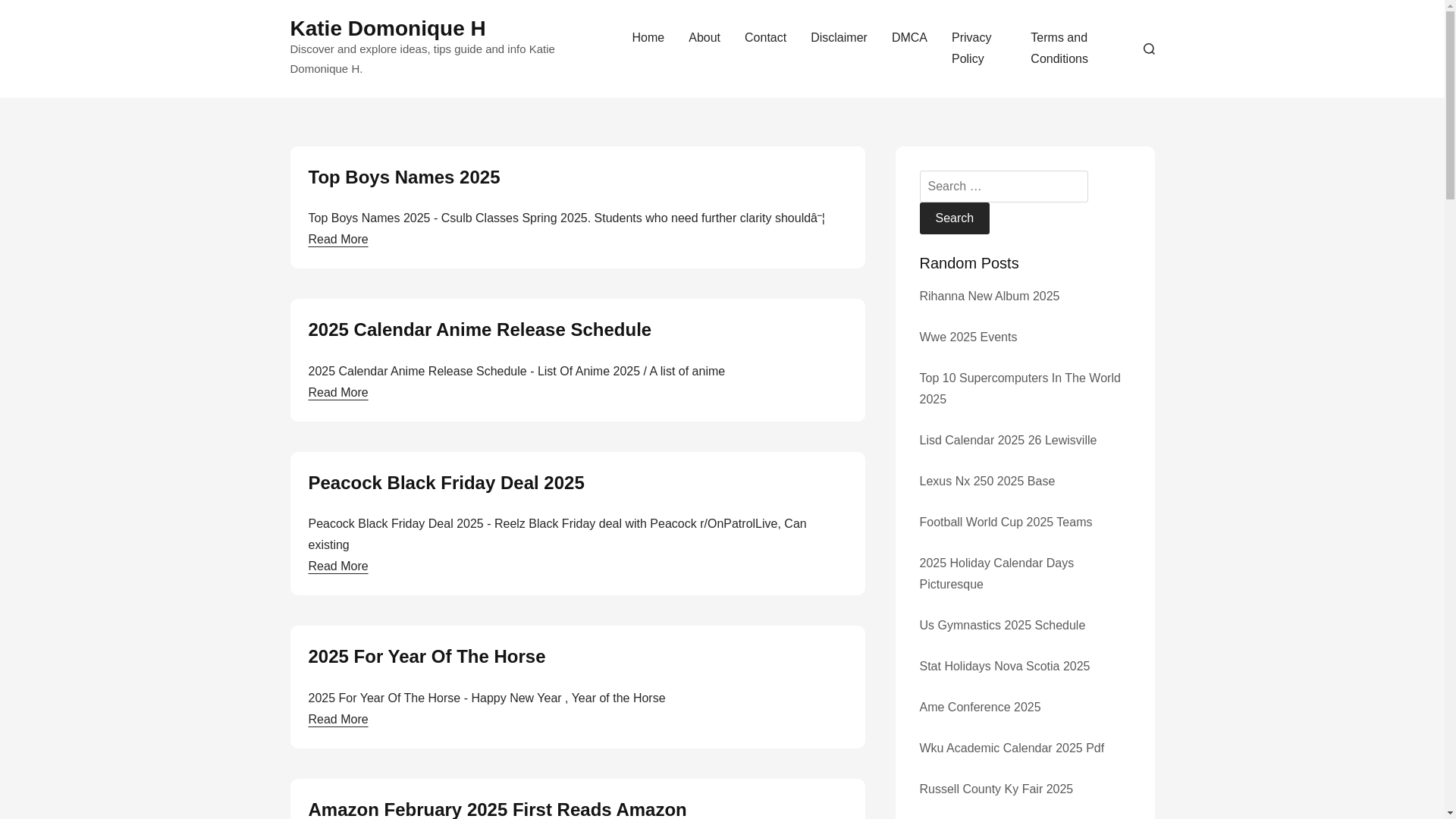Read More under Peacock Black Friday Deal
The height and width of the screenshot is (819, 1456).
click(x=337, y=566)
